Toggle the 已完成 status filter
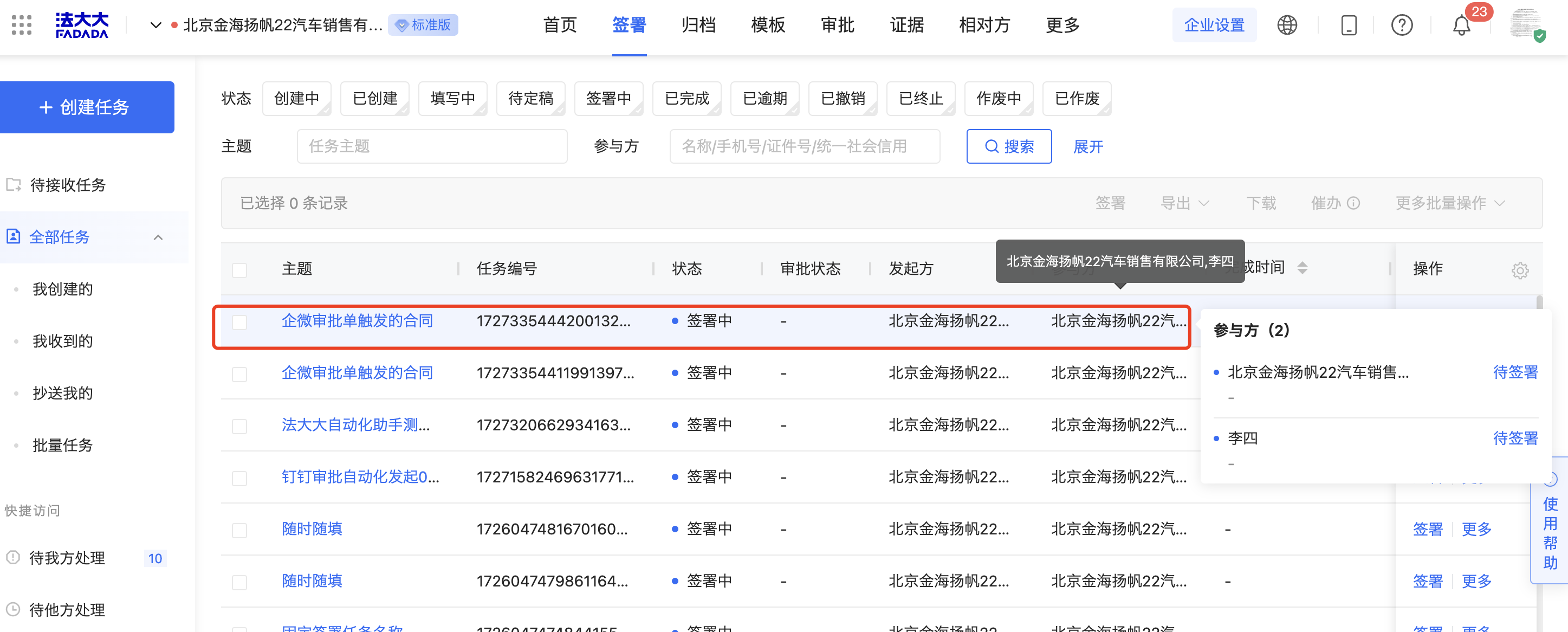 [x=687, y=99]
